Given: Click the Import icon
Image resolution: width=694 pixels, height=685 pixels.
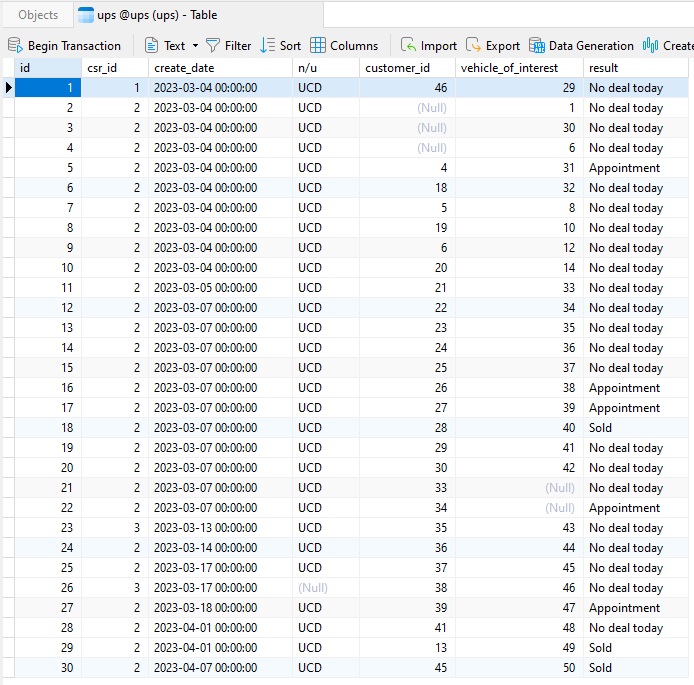Looking at the screenshot, I should pyautogui.click(x=408, y=45).
